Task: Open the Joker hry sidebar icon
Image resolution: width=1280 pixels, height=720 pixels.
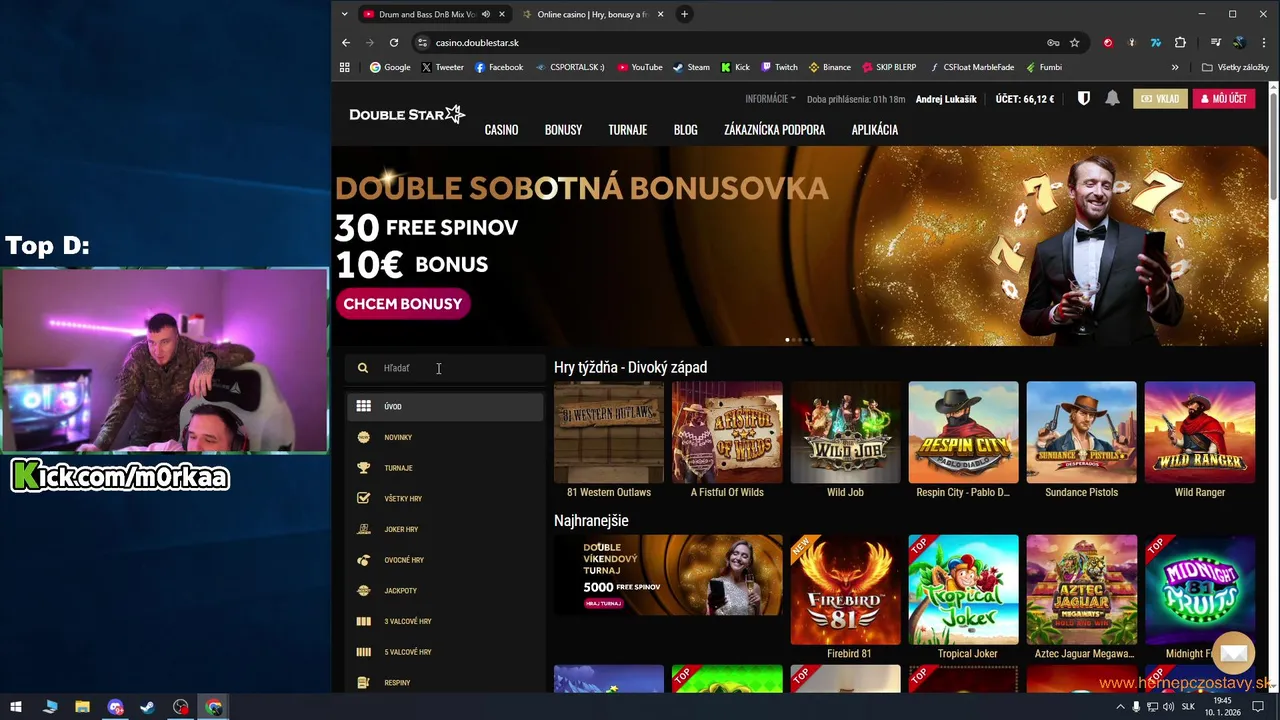Action: [363, 529]
